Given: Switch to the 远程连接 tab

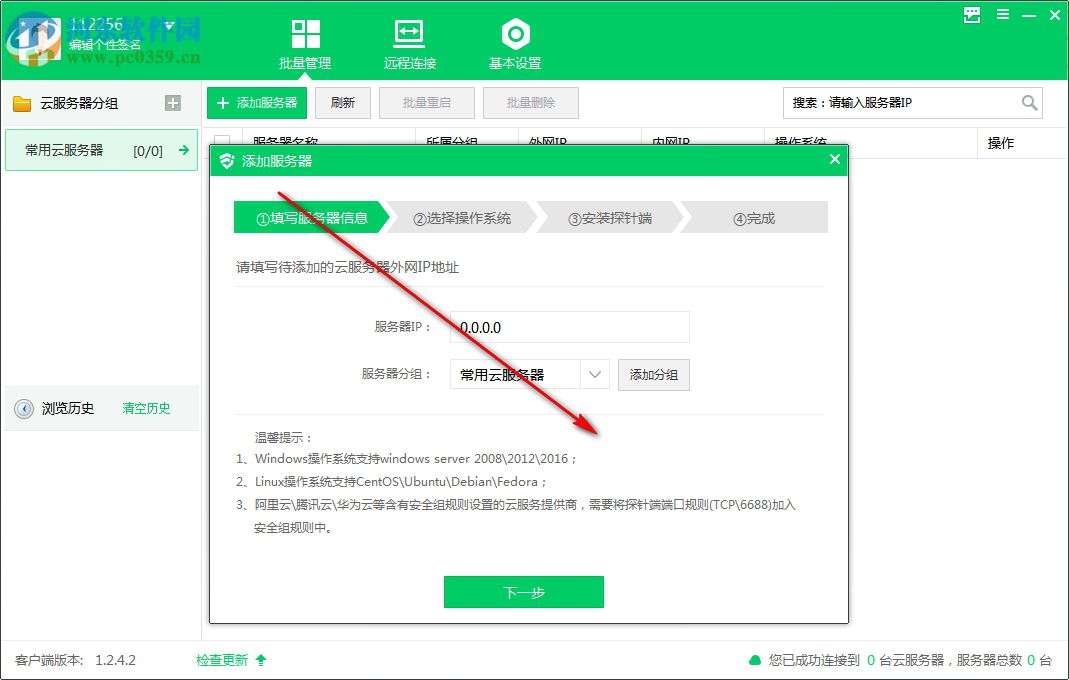Looking at the screenshot, I should pos(408,40).
